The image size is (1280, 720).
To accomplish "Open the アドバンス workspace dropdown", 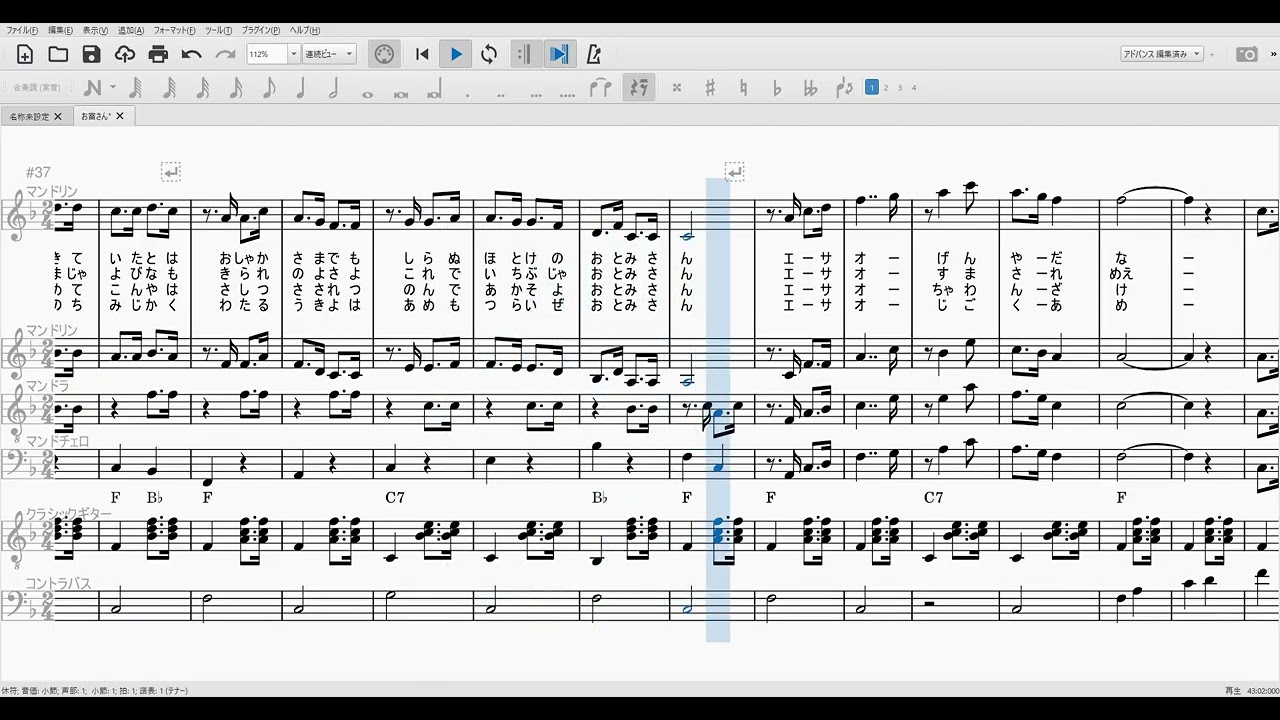I will [1161, 54].
